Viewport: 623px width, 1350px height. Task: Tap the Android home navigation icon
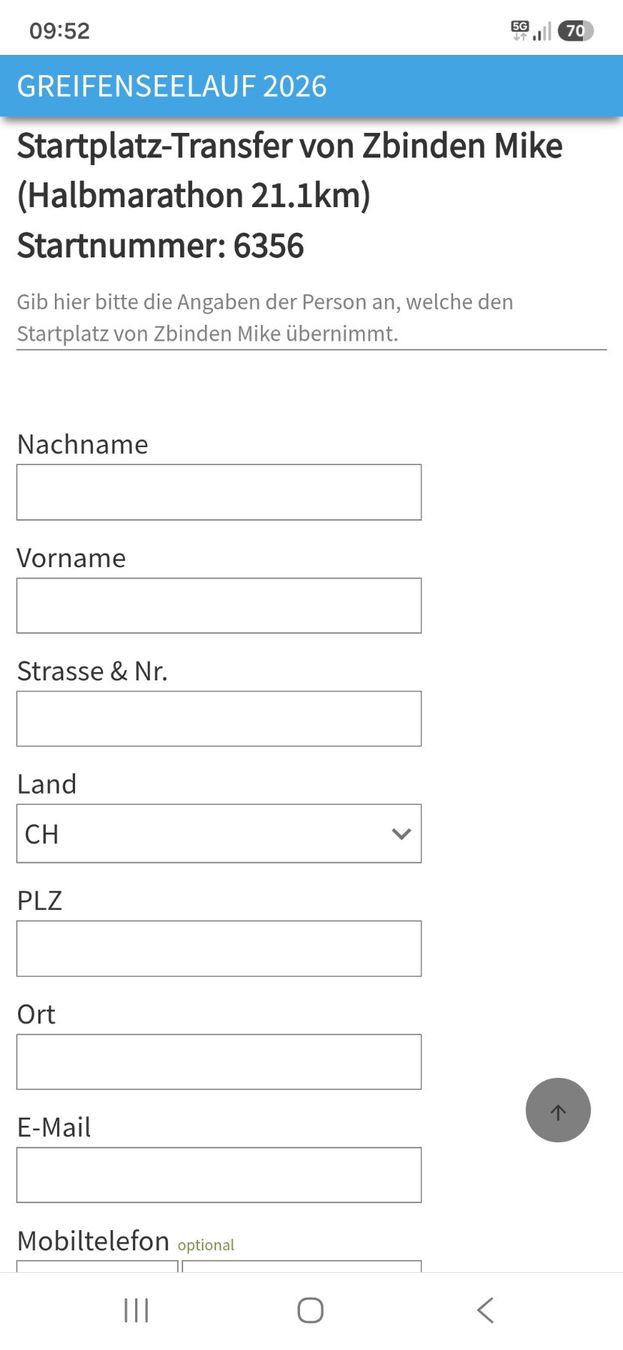click(x=311, y=1310)
